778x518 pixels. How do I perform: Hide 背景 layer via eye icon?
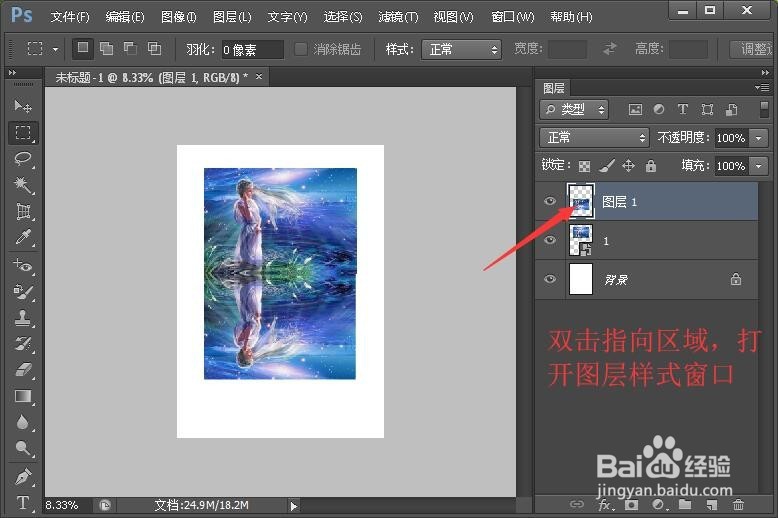[x=549, y=279]
